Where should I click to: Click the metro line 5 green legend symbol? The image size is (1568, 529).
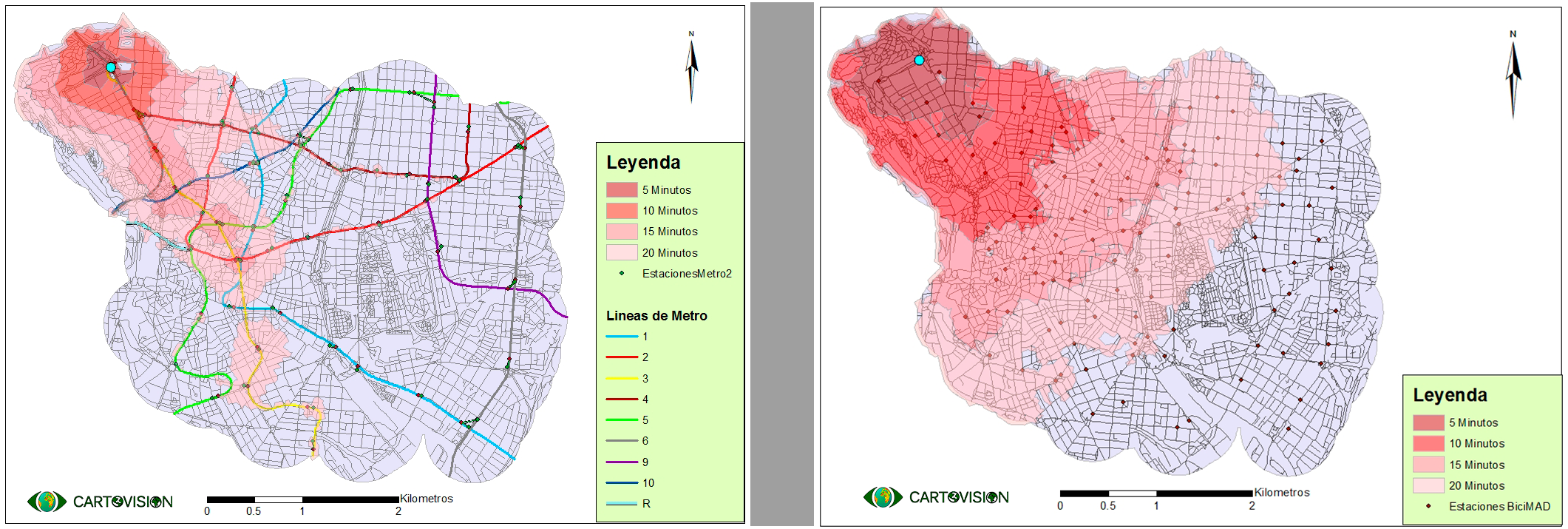click(x=622, y=420)
